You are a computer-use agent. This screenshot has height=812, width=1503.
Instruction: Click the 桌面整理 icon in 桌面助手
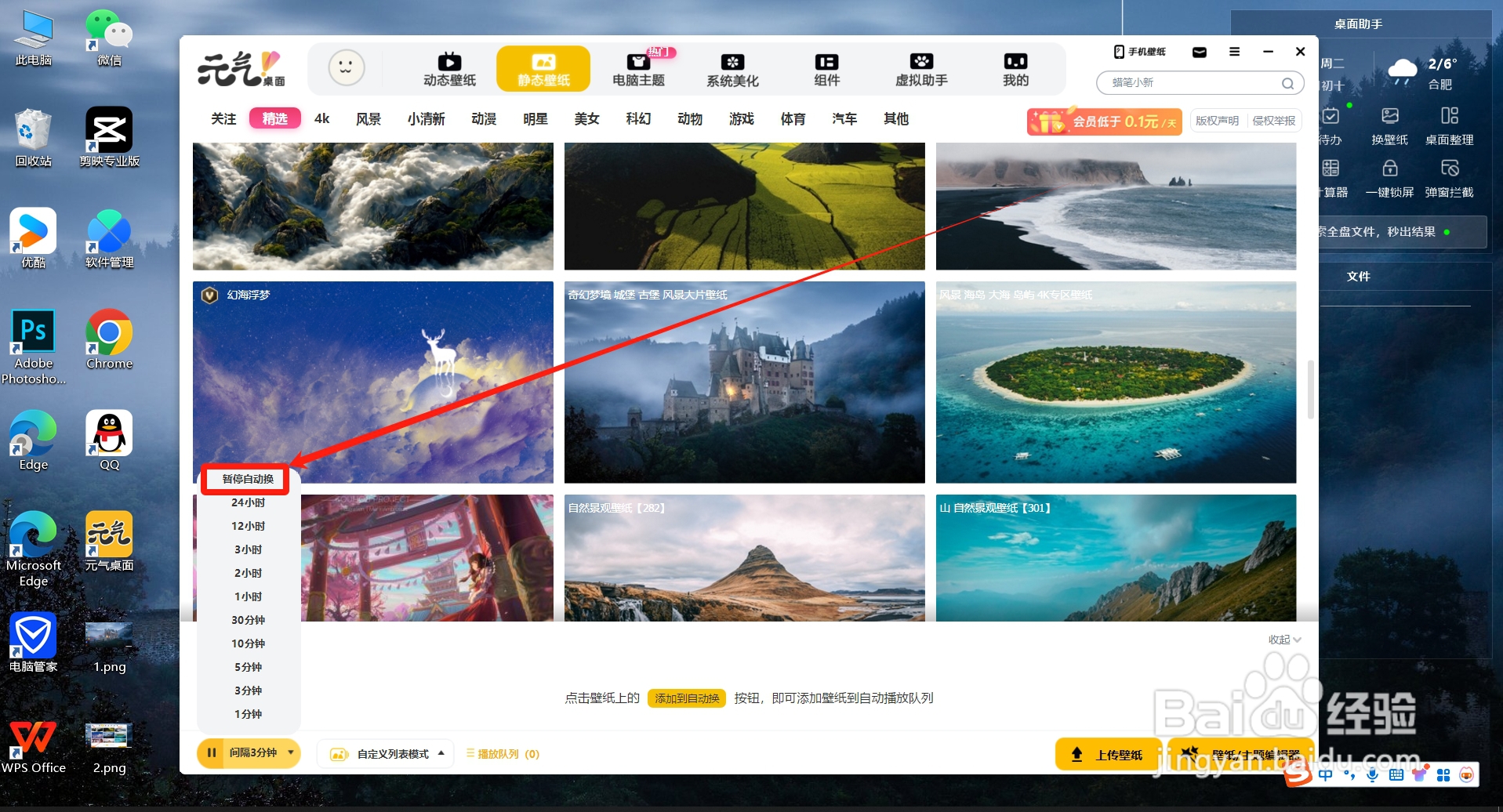coord(1449,125)
